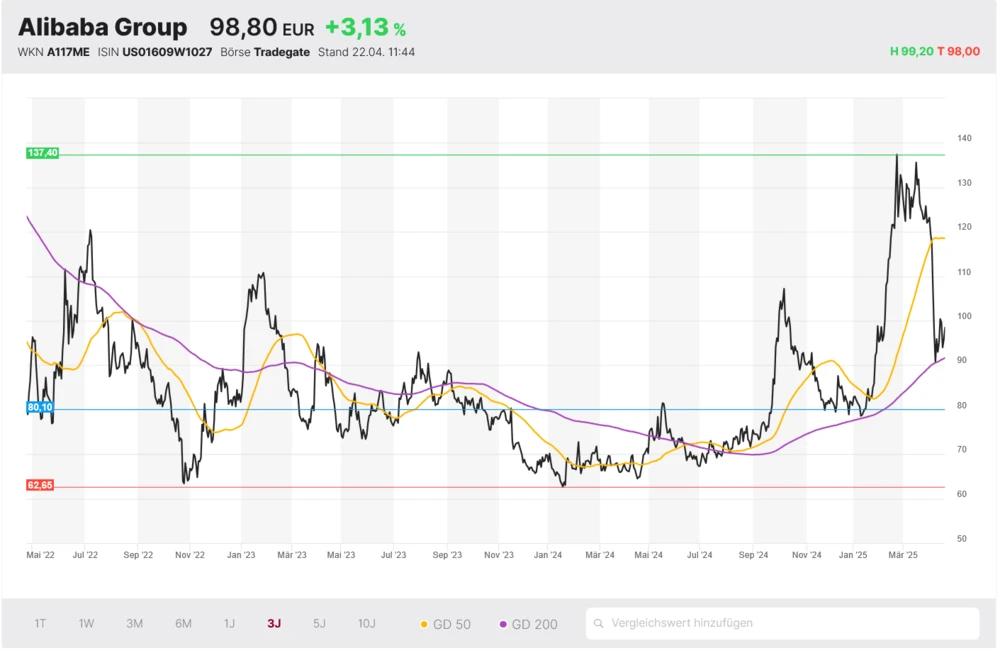Click the Alibaba Group title

tap(102, 28)
